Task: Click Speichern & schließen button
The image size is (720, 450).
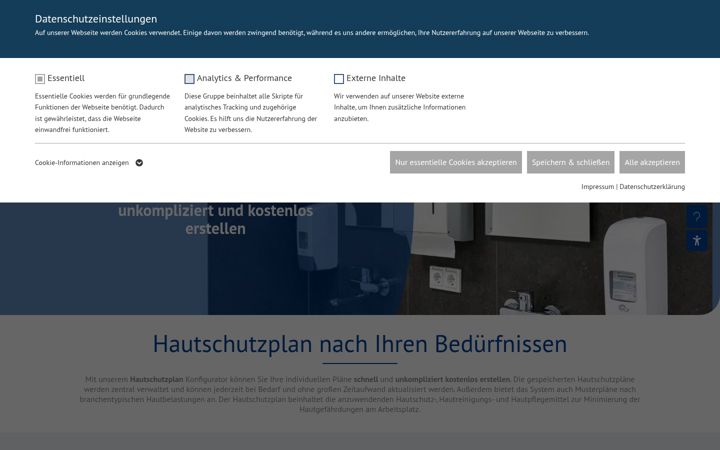Action: pyautogui.click(x=571, y=162)
